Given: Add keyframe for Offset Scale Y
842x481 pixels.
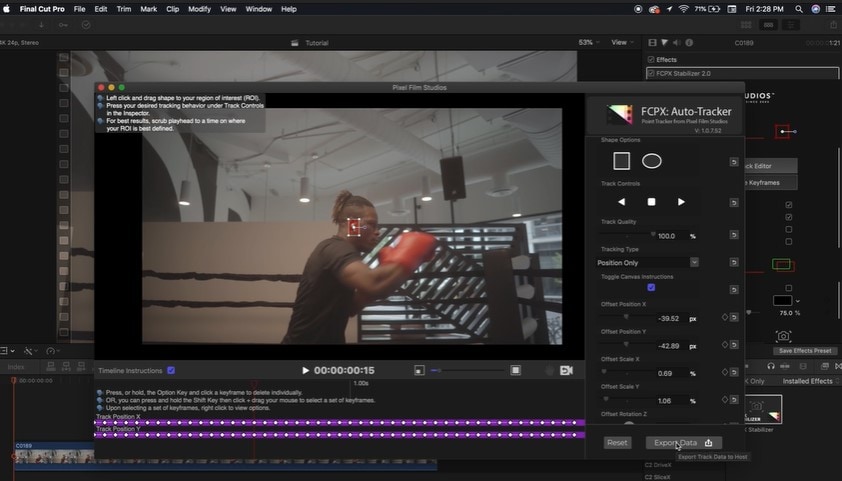Looking at the screenshot, I should point(724,399).
